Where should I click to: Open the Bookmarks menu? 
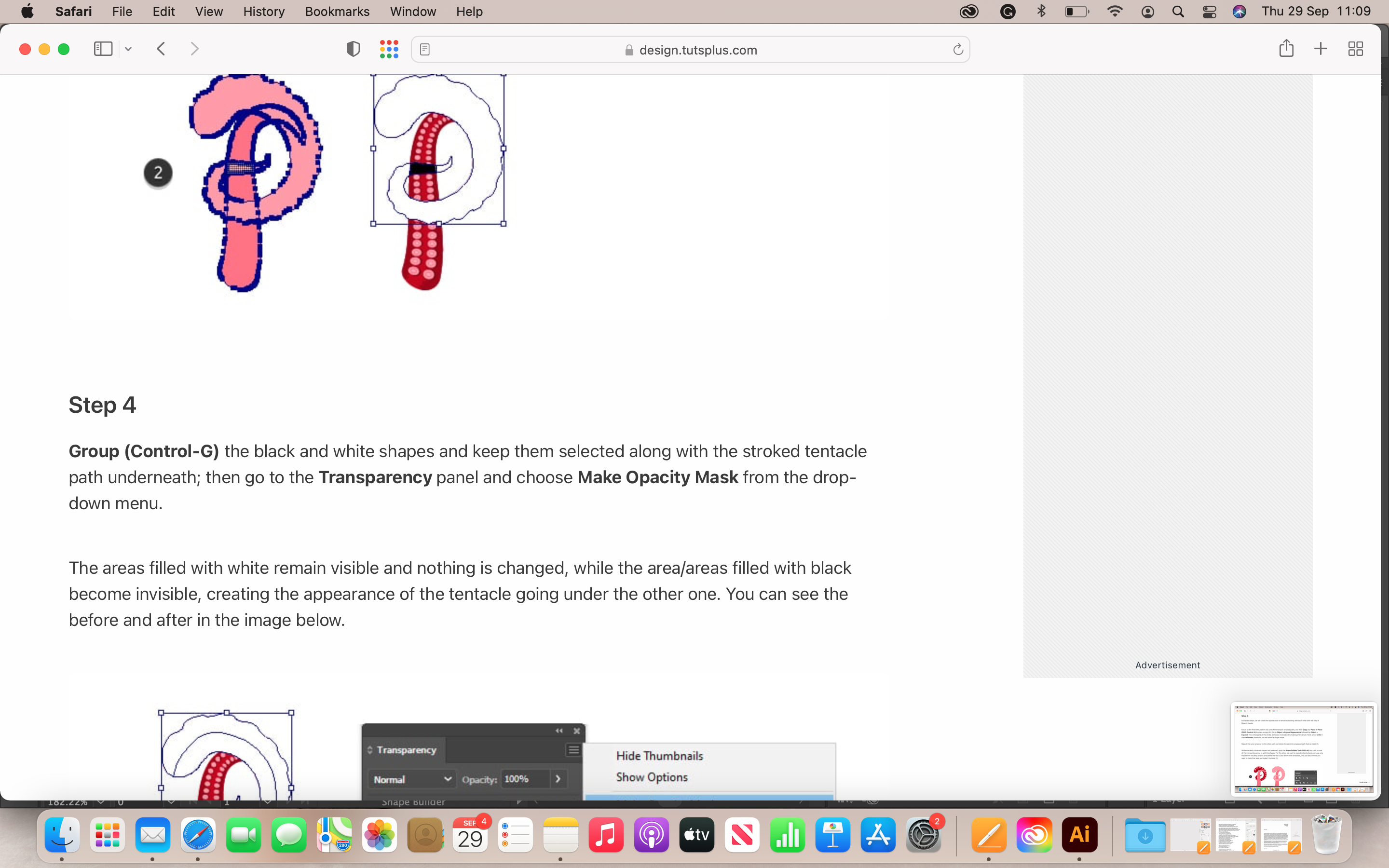[337, 12]
